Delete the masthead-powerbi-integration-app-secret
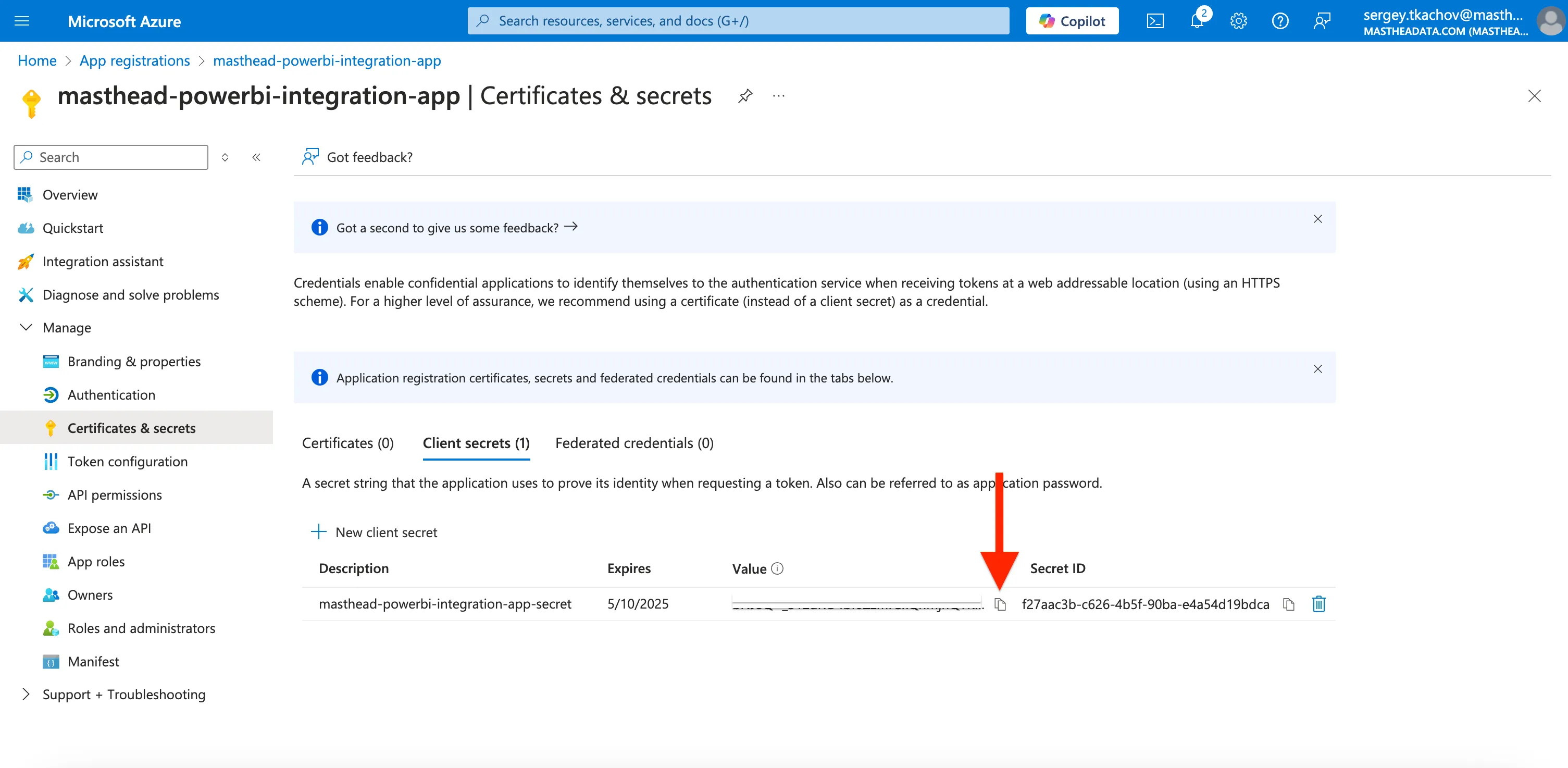 tap(1318, 604)
